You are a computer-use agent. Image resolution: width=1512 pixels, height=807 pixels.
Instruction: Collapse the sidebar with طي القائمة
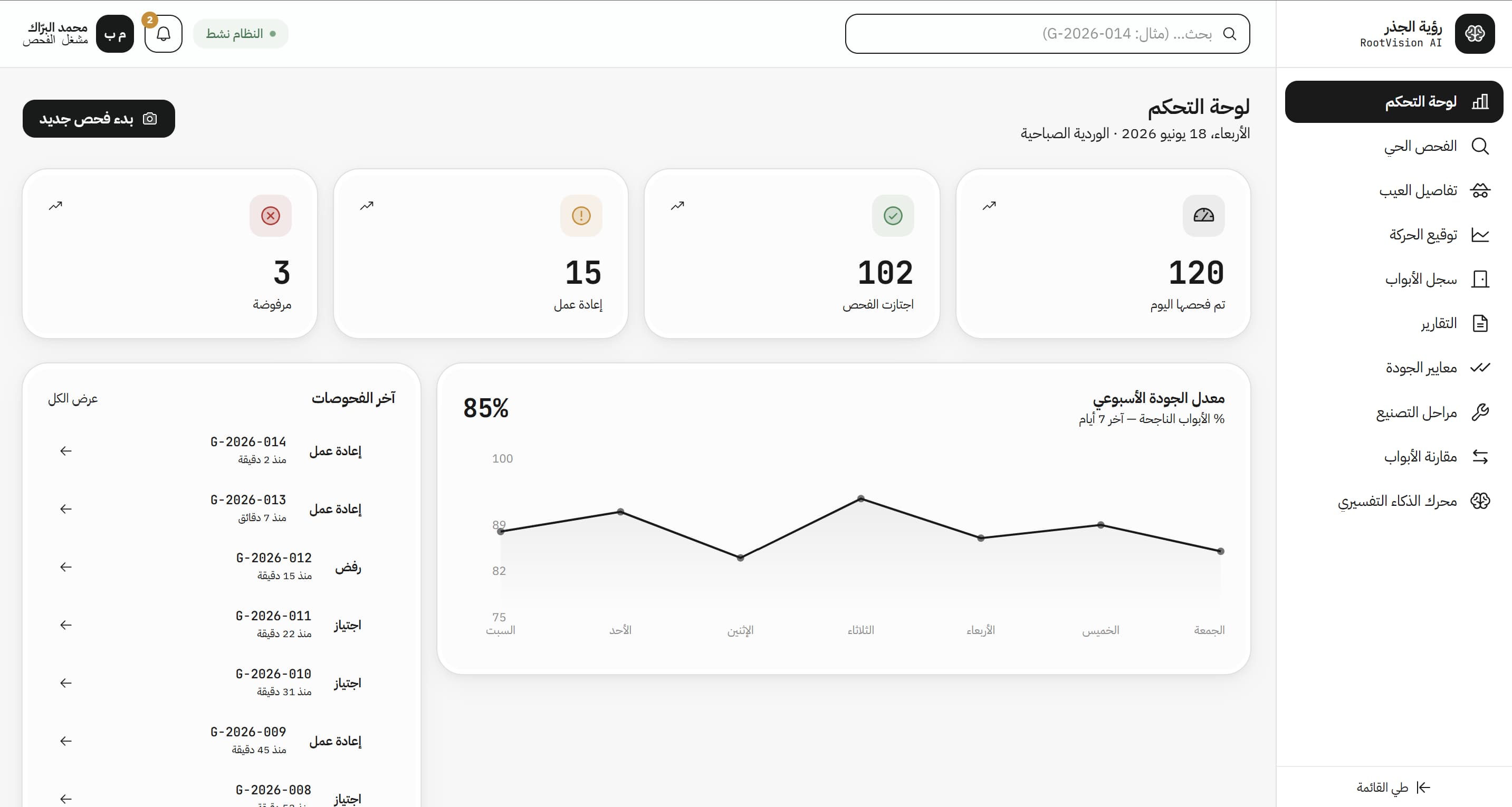coord(1393,787)
